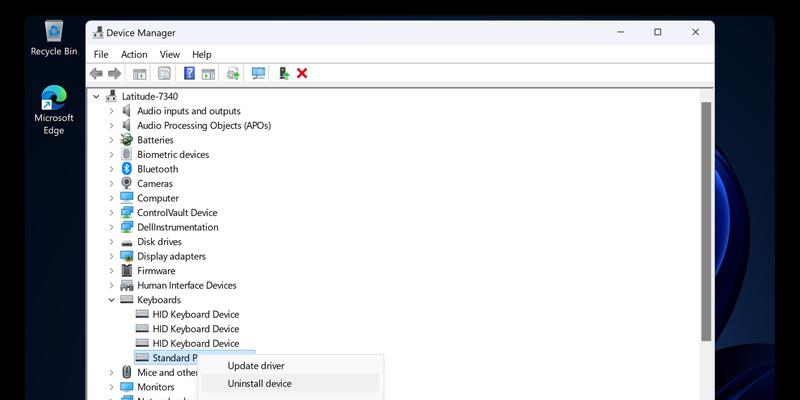Go back with the toolbar Back arrow

[96, 73]
